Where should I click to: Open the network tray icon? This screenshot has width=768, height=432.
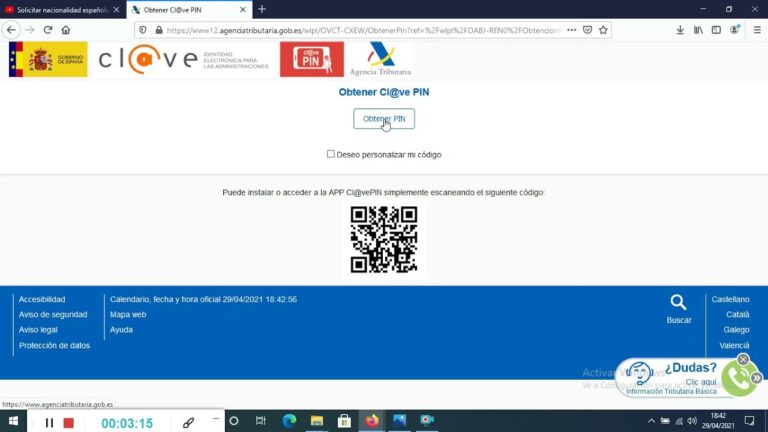tap(679, 421)
